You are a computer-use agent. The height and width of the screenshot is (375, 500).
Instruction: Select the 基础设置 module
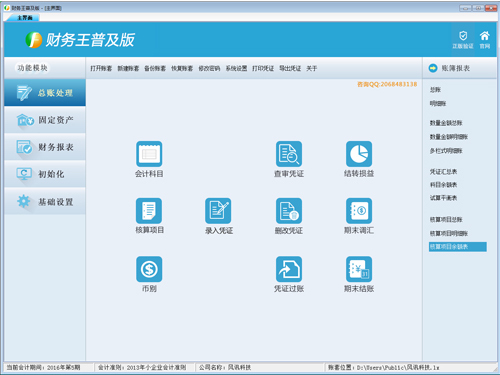click(x=45, y=202)
